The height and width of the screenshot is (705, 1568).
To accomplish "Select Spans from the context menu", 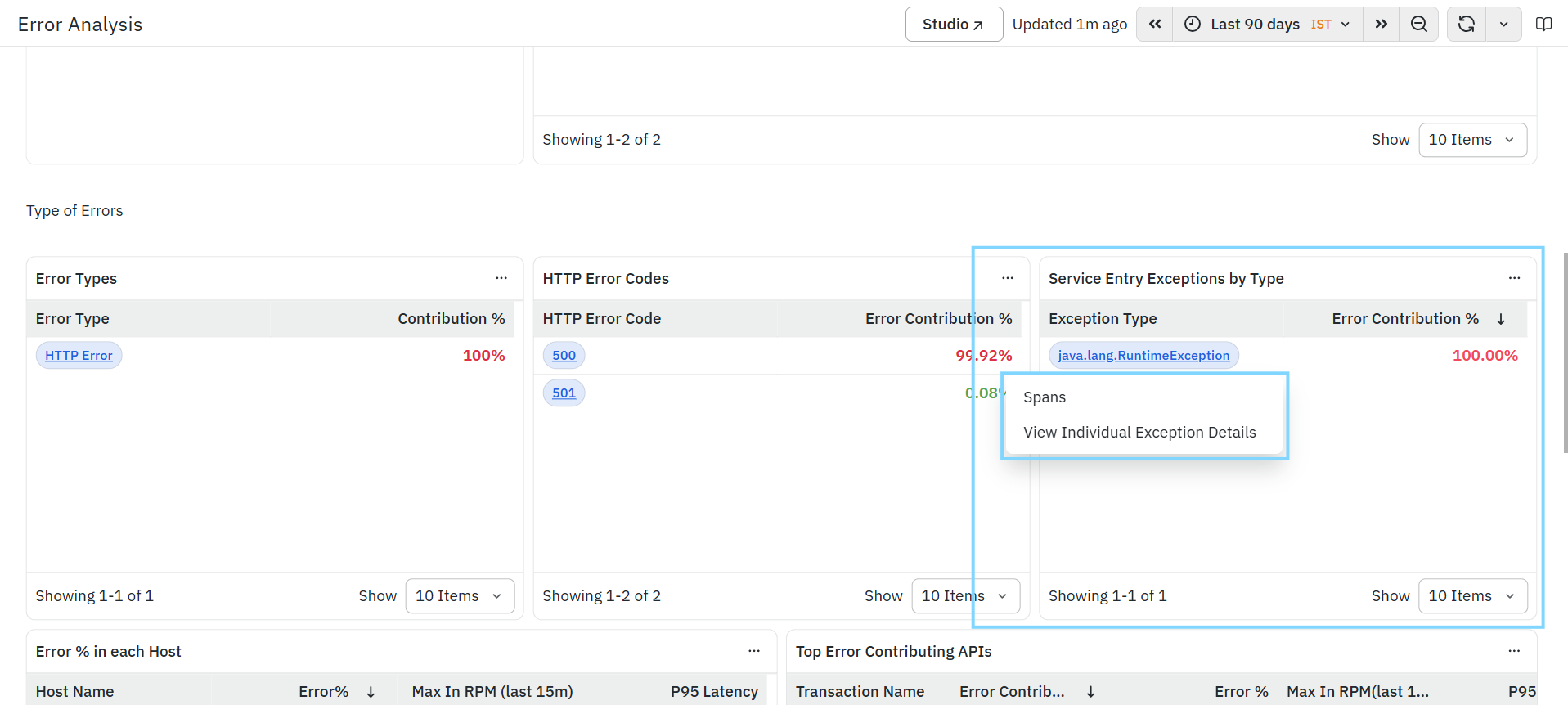I will tap(1045, 397).
